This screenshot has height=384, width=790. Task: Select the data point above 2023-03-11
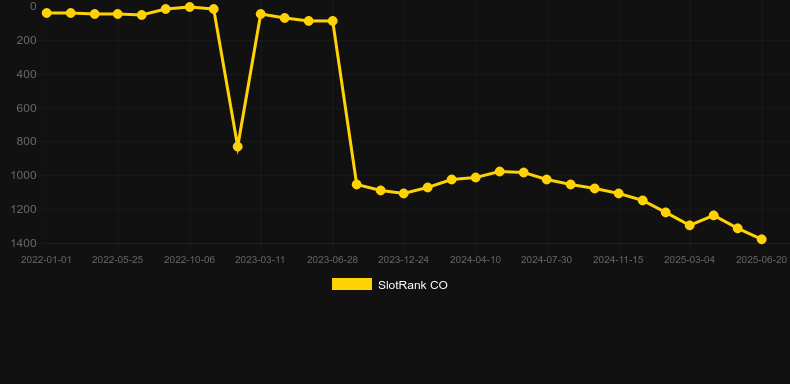point(260,14)
